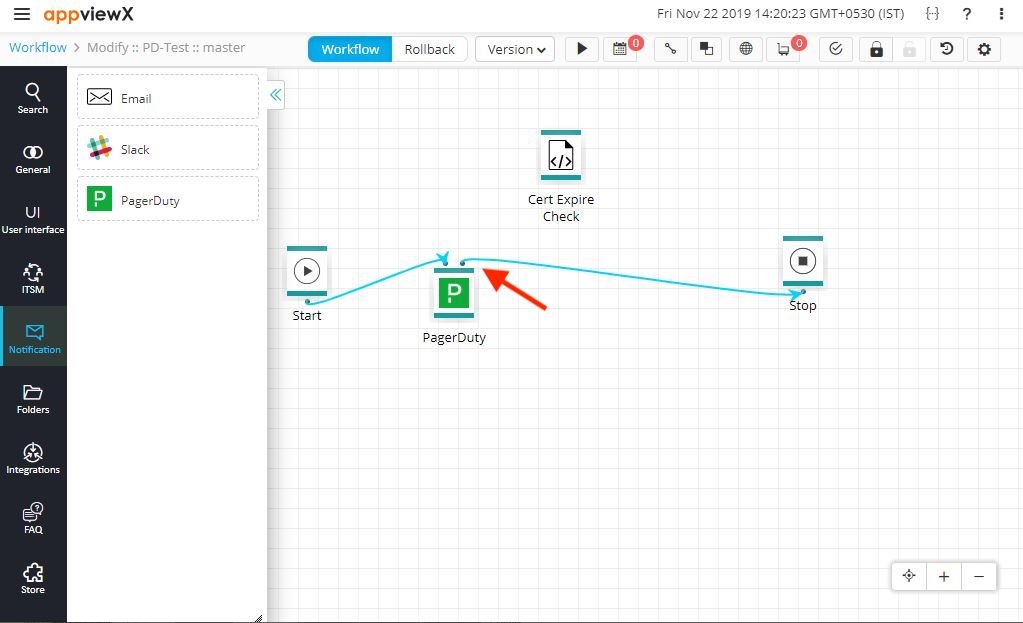Select the Workflow tab
1023x623 pixels.
(349, 48)
